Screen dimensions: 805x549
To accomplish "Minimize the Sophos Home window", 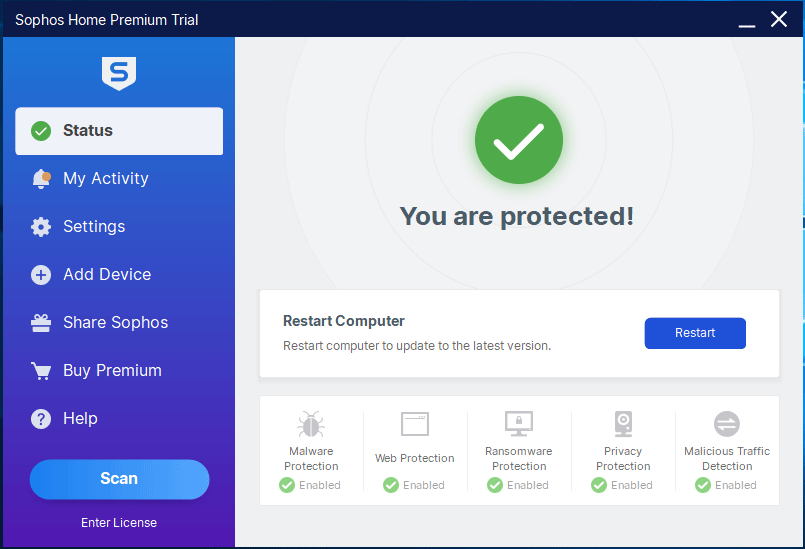I will tap(746, 20).
